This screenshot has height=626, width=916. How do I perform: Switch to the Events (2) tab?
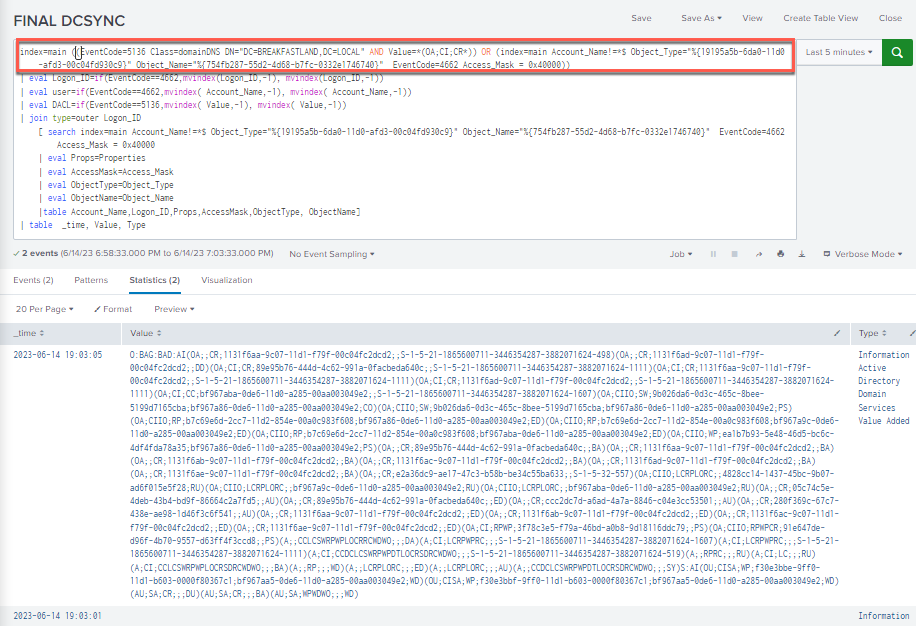[33, 281]
